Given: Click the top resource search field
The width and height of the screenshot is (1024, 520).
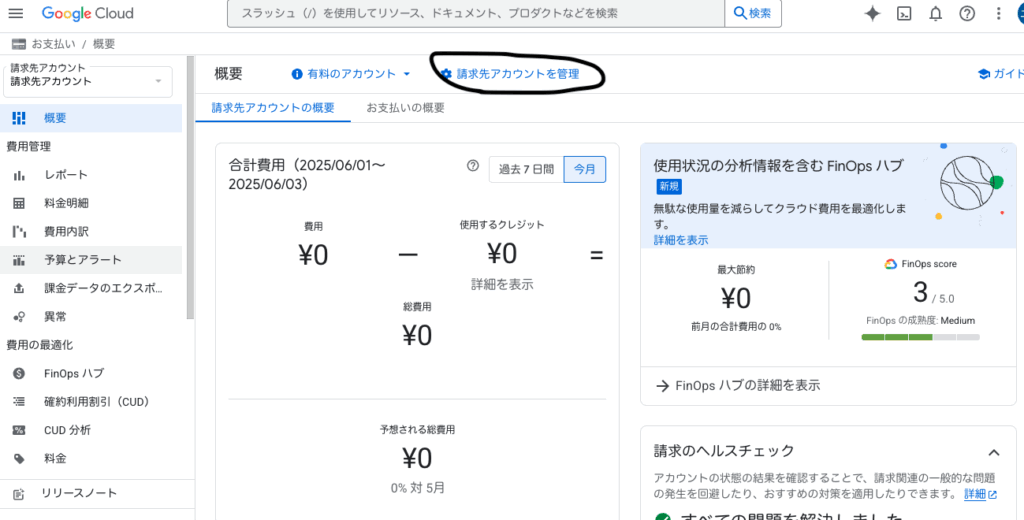Looking at the screenshot, I should (475, 14).
